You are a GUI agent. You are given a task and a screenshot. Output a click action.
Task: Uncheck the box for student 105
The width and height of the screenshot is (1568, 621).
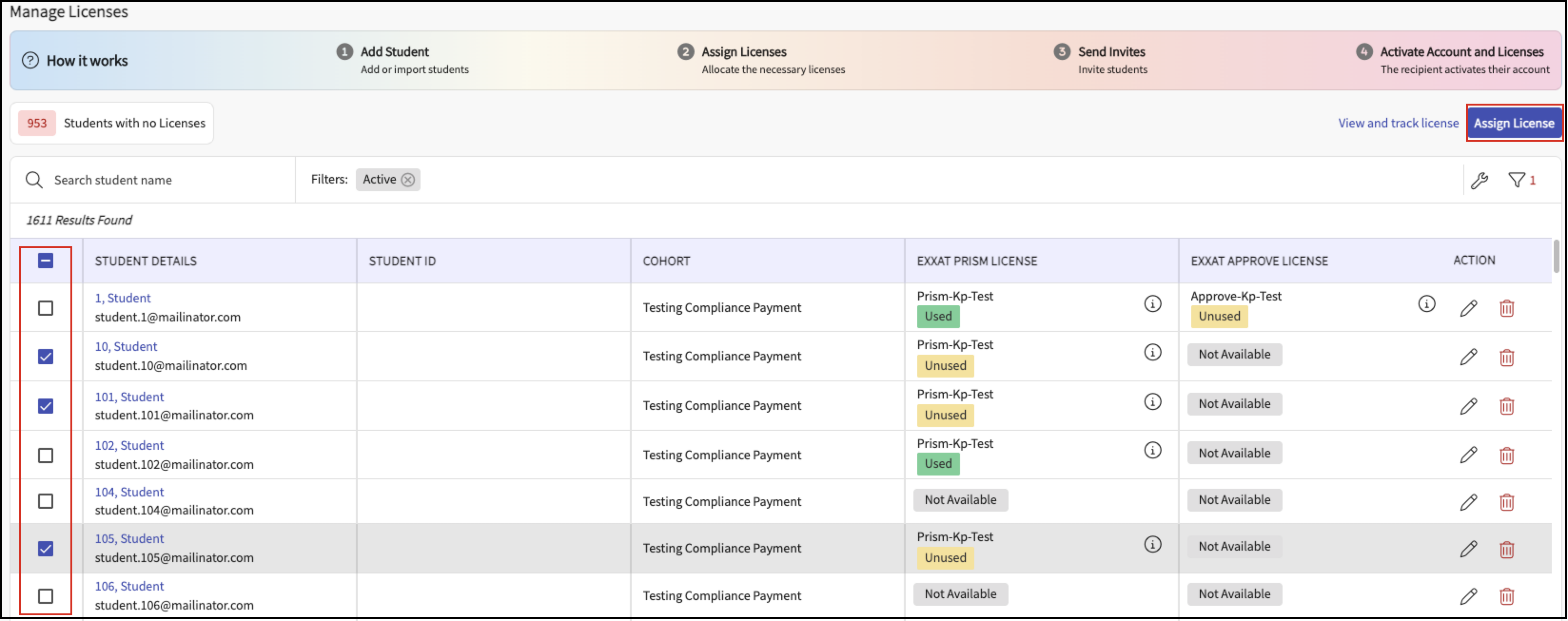point(46,549)
